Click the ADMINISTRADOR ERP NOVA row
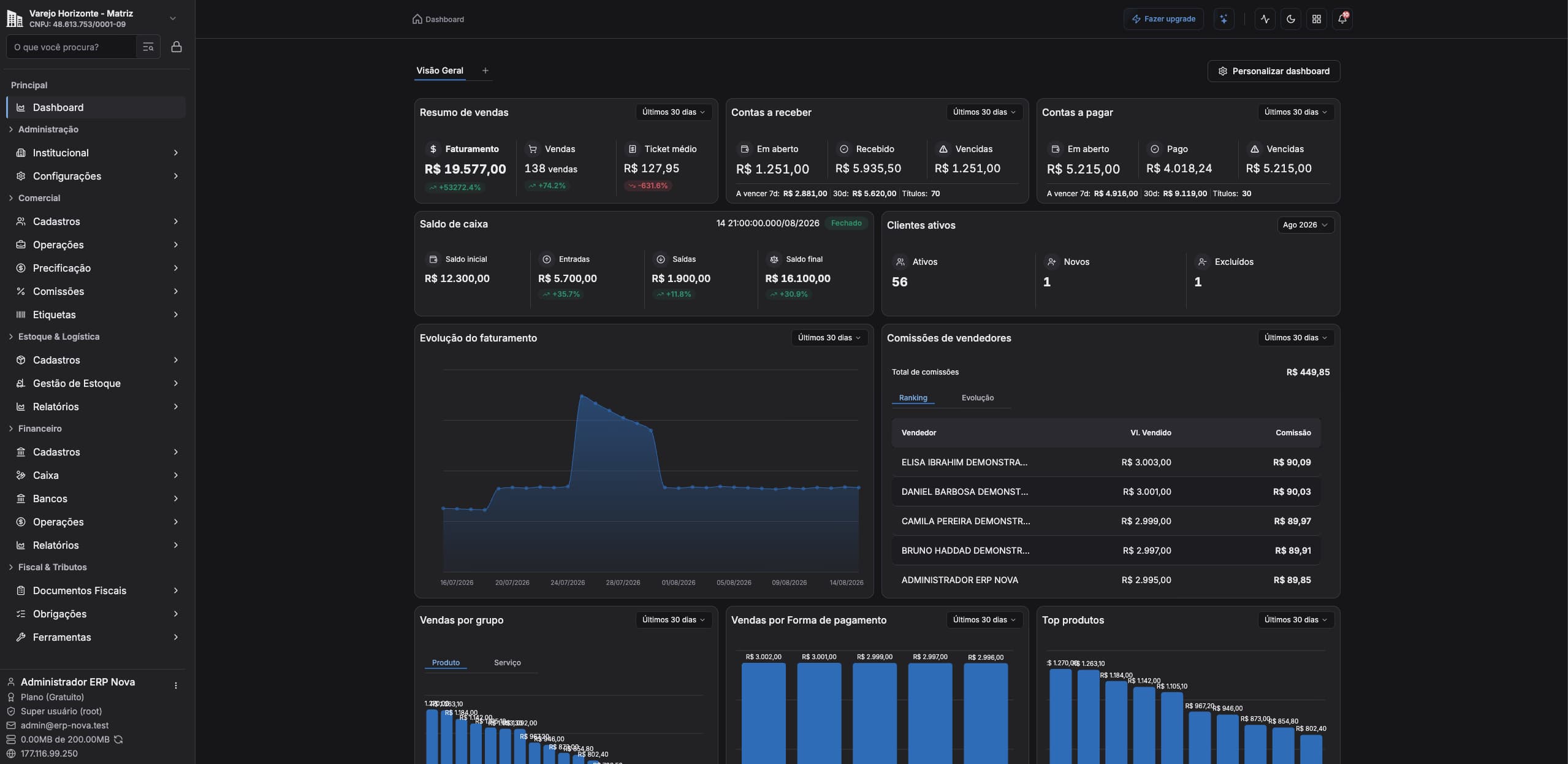This screenshot has width=1568, height=764. coord(1106,580)
